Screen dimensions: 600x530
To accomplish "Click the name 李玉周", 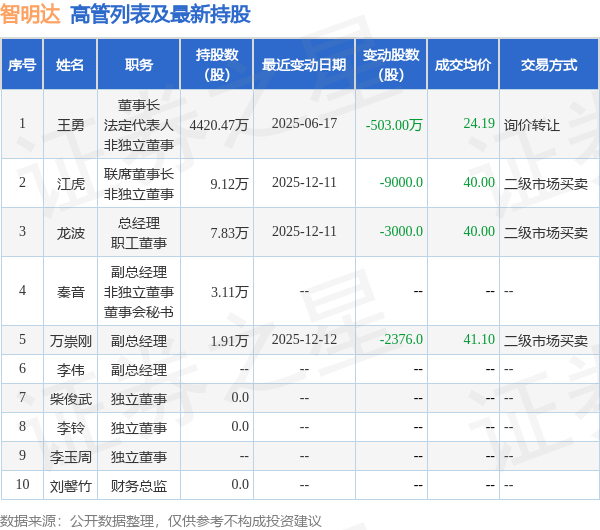I will [x=70, y=457].
